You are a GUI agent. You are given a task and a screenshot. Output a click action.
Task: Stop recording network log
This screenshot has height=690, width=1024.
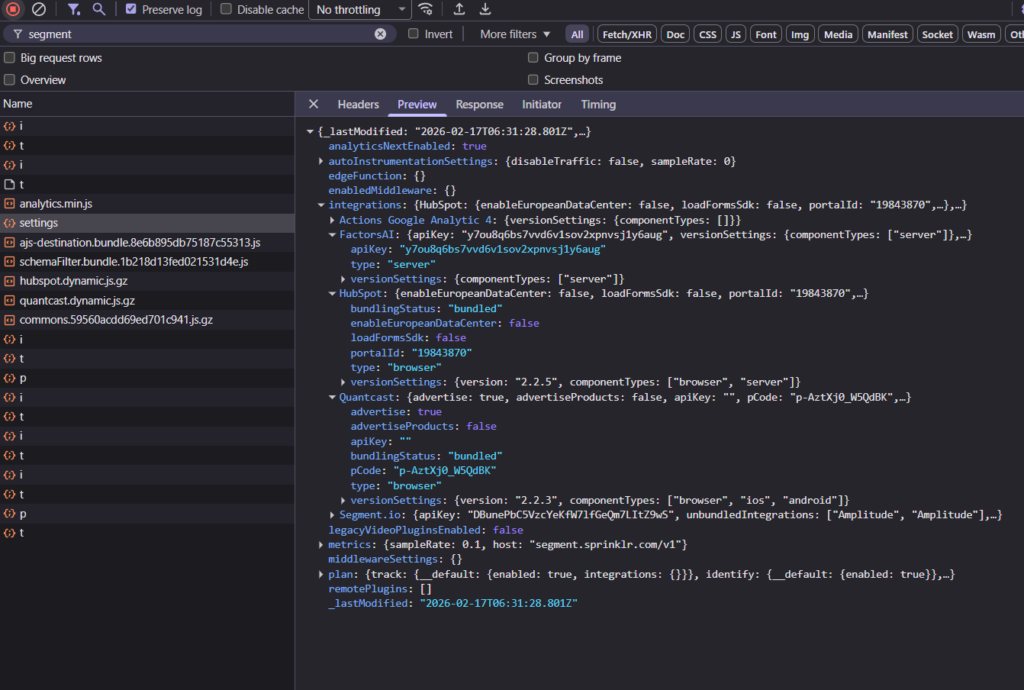click(13, 9)
